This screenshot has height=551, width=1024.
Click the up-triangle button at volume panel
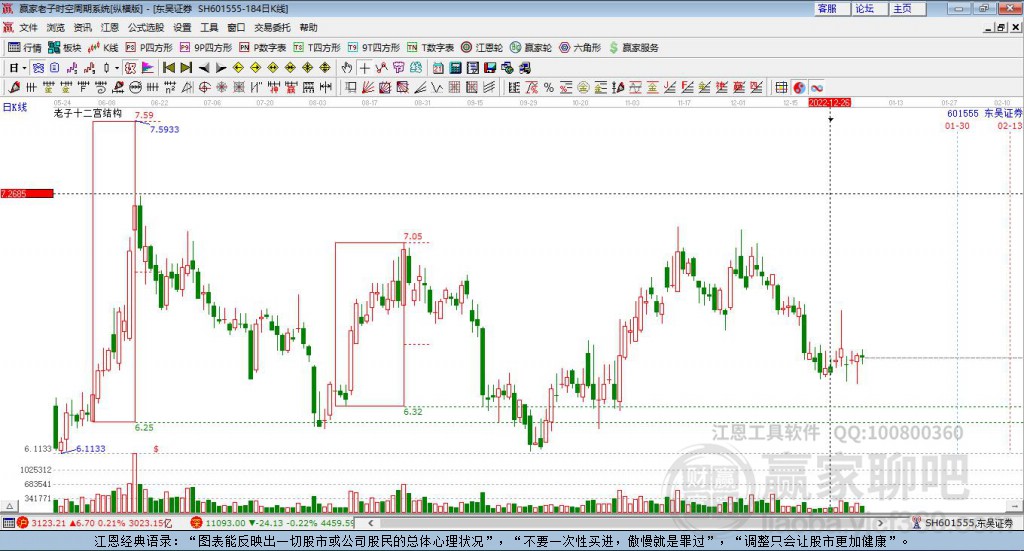[x=9, y=506]
